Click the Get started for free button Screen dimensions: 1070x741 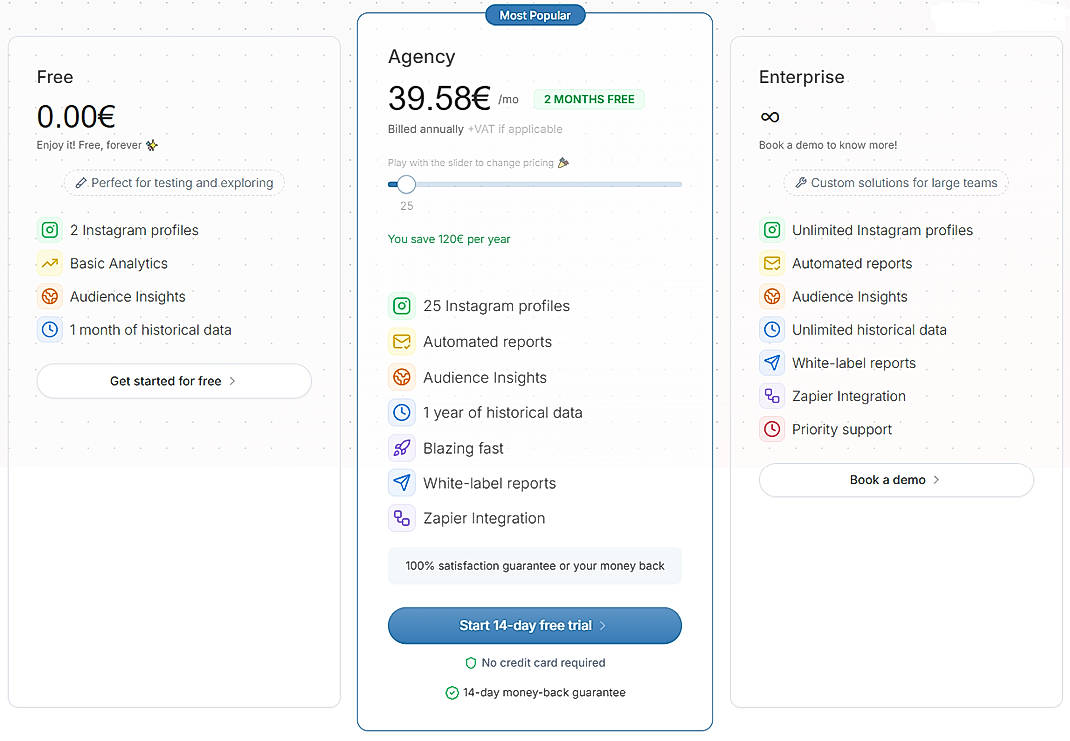coord(174,381)
